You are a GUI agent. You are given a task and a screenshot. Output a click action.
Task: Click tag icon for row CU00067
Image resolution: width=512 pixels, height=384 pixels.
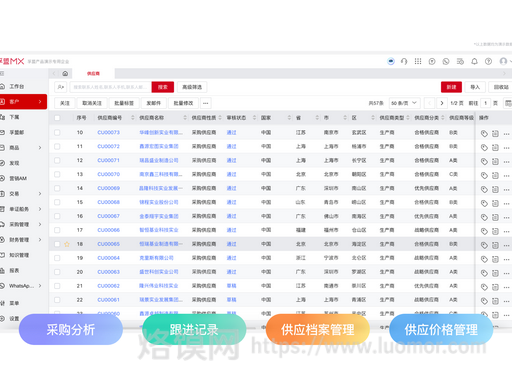(x=484, y=217)
